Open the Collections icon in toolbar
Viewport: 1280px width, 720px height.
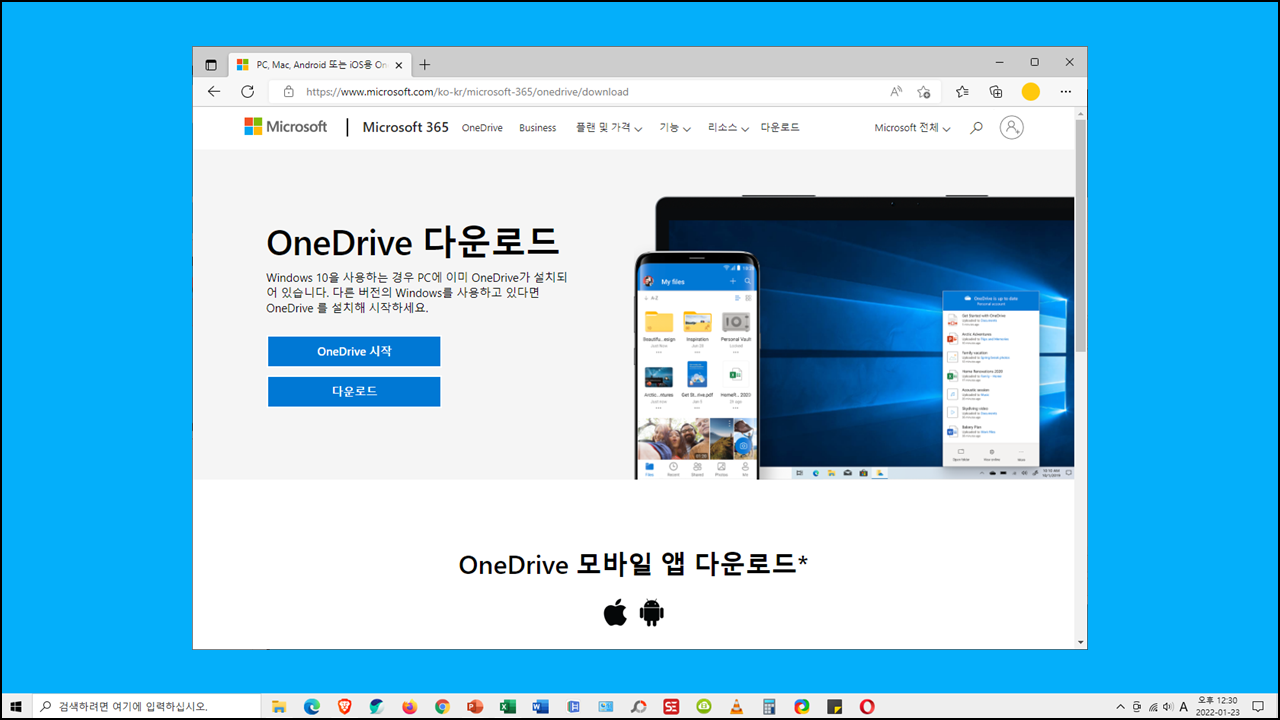pyautogui.click(x=996, y=91)
